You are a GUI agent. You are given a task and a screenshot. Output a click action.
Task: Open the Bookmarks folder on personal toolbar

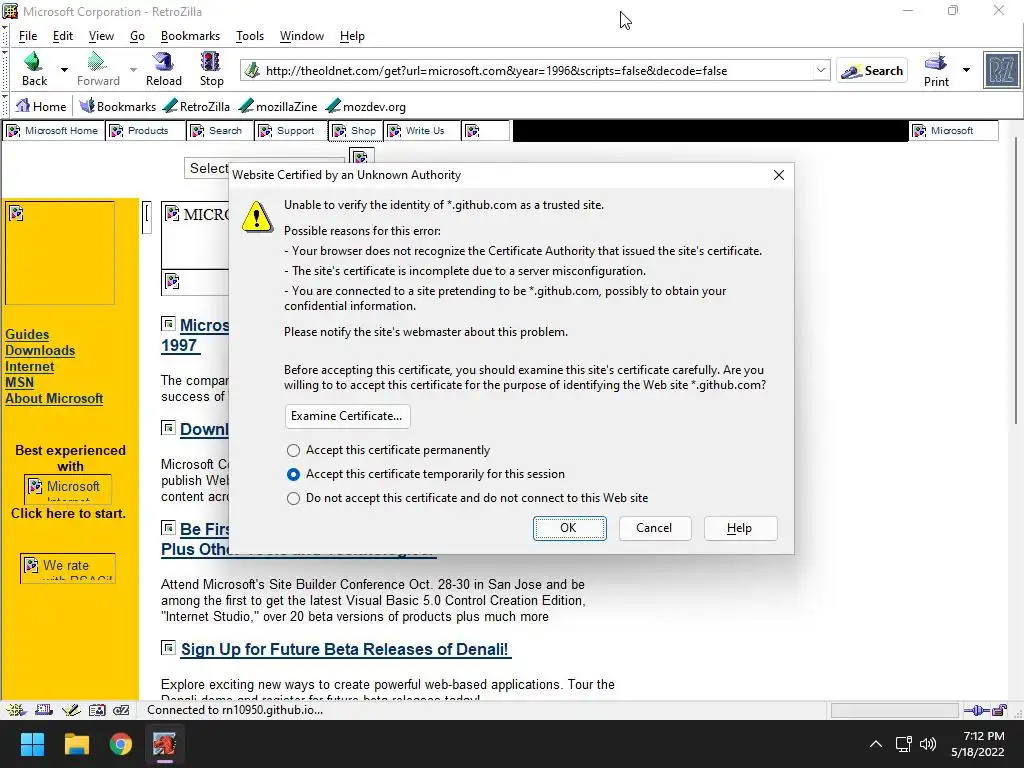tap(118, 106)
